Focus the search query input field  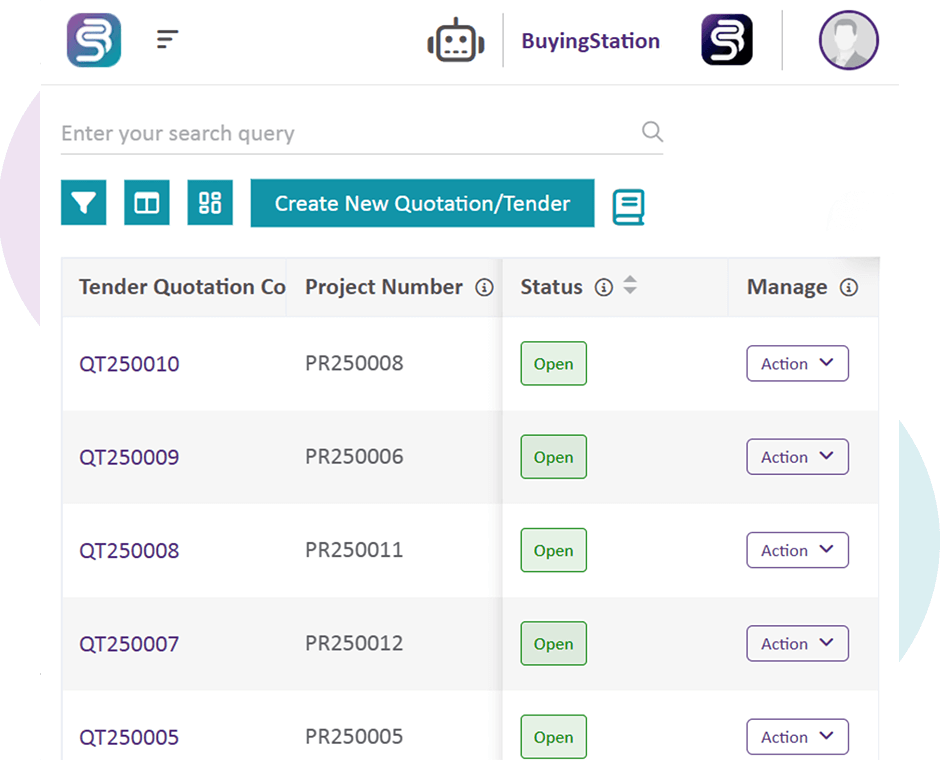(340, 133)
